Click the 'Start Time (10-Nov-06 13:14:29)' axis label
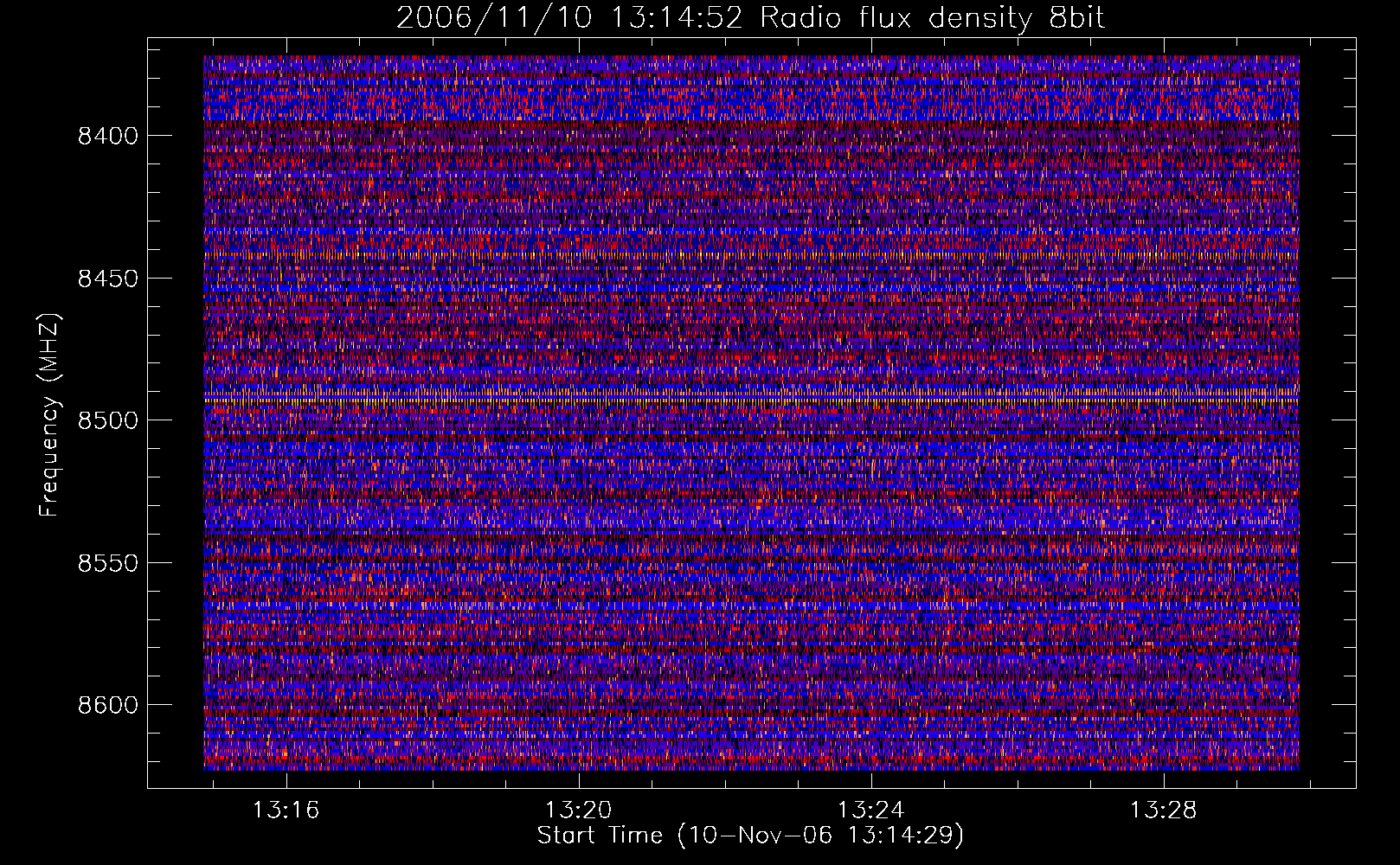 (750, 836)
